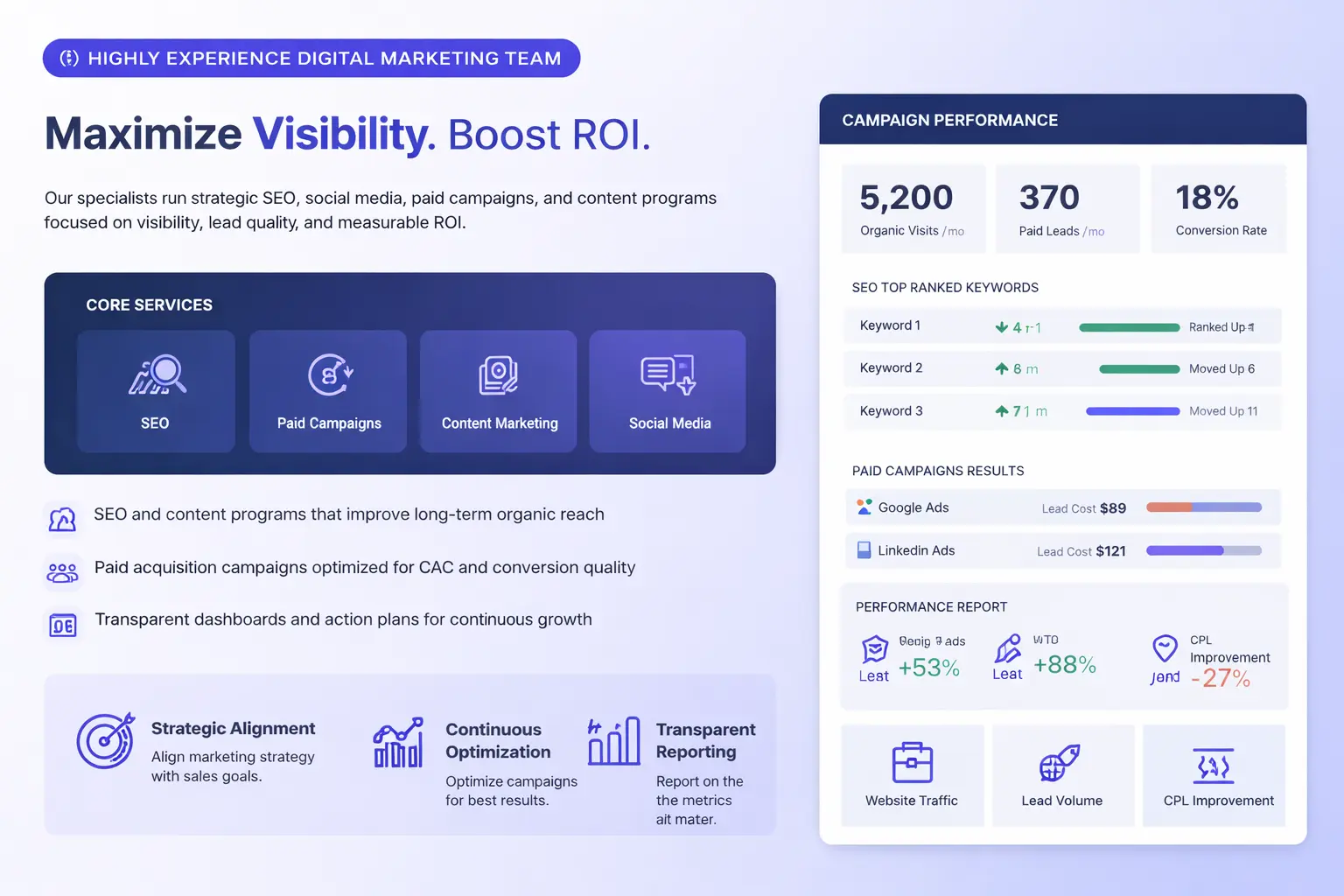Select the Conversion Rate 18% card
This screenshot has height=896, width=1344.
point(1218,209)
